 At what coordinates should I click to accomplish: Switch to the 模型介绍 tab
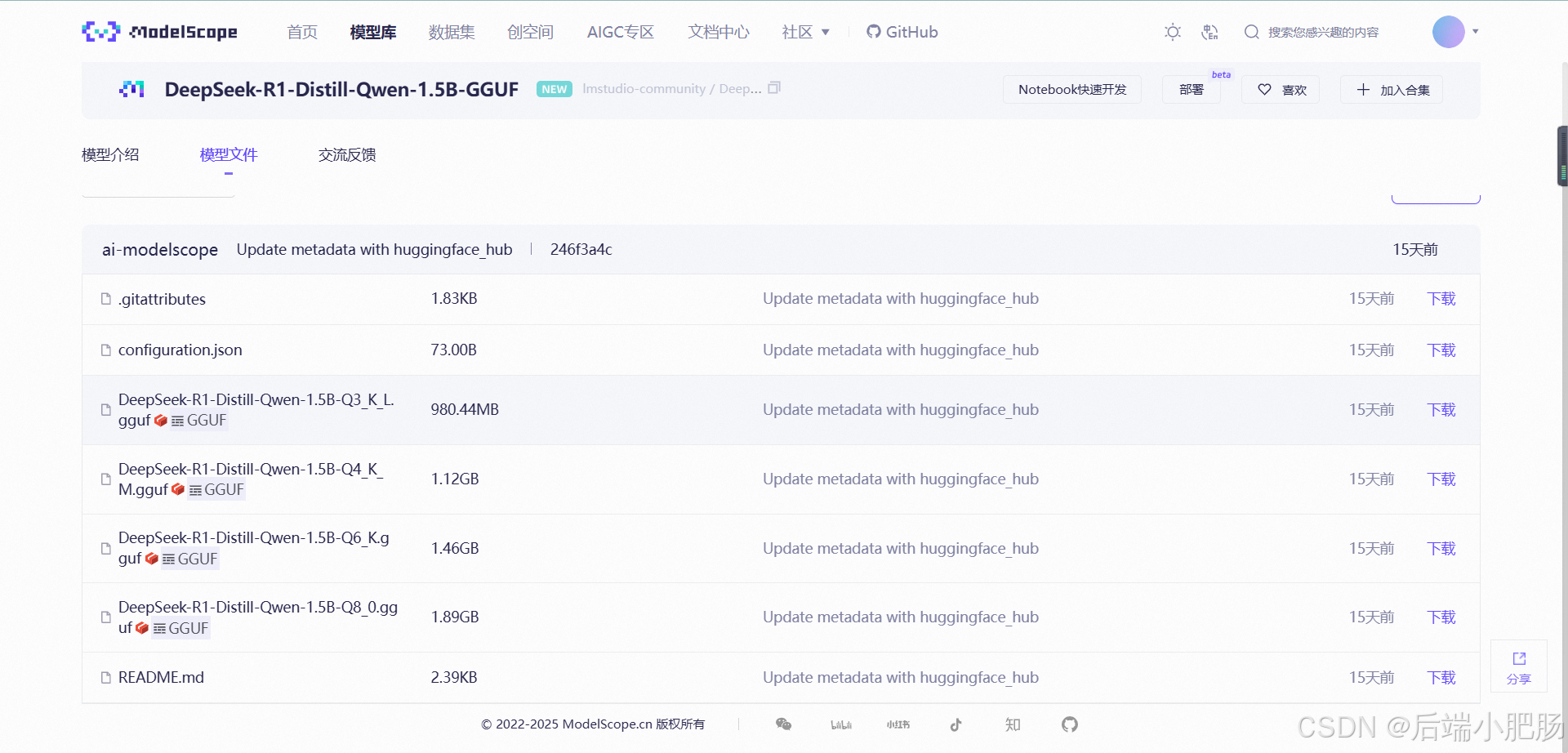pyautogui.click(x=110, y=154)
